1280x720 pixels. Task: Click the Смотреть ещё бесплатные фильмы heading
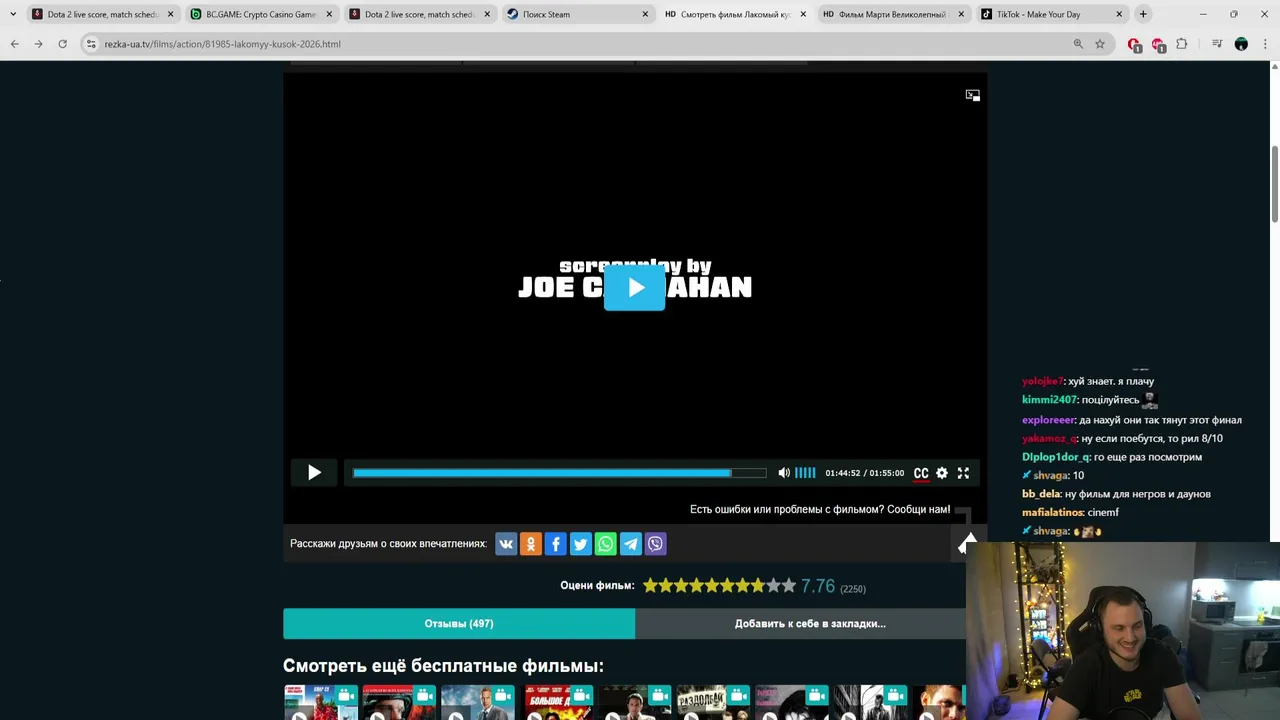[443, 666]
